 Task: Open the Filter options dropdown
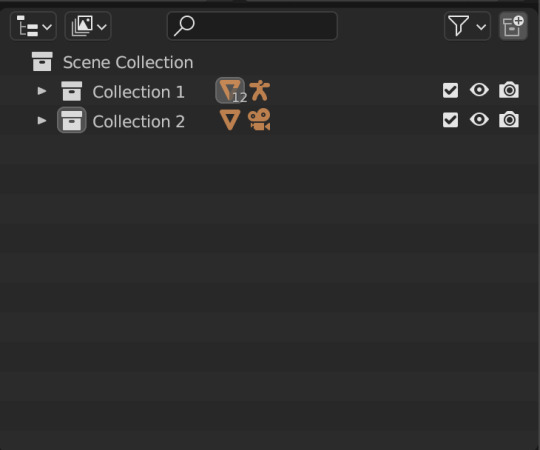tap(467, 26)
